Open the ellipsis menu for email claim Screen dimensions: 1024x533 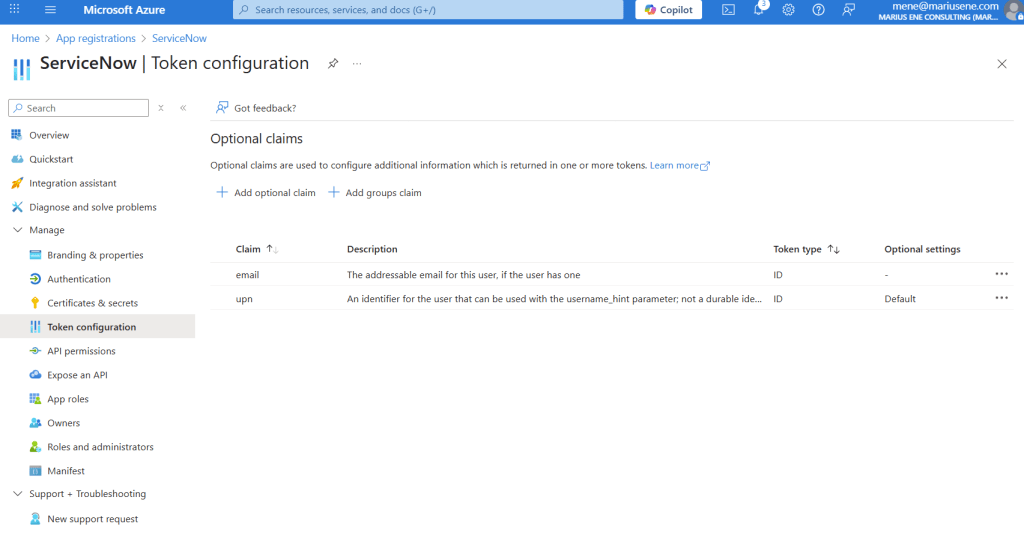pos(1001,273)
